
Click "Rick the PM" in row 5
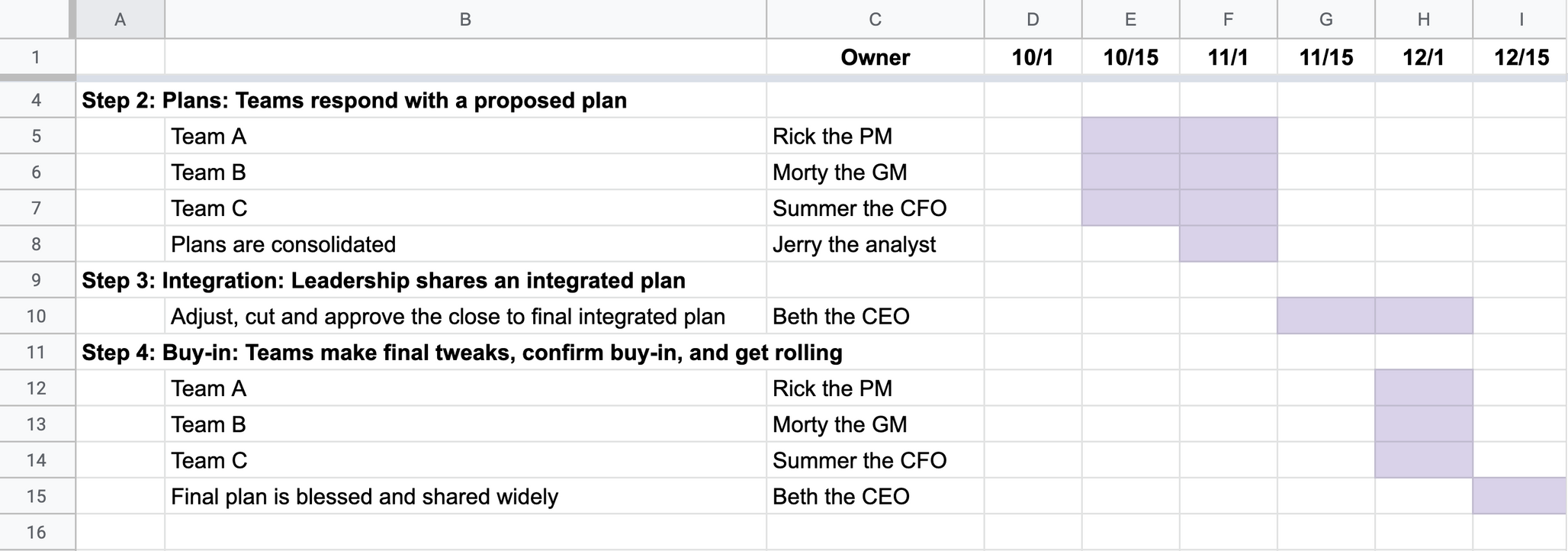click(x=832, y=137)
